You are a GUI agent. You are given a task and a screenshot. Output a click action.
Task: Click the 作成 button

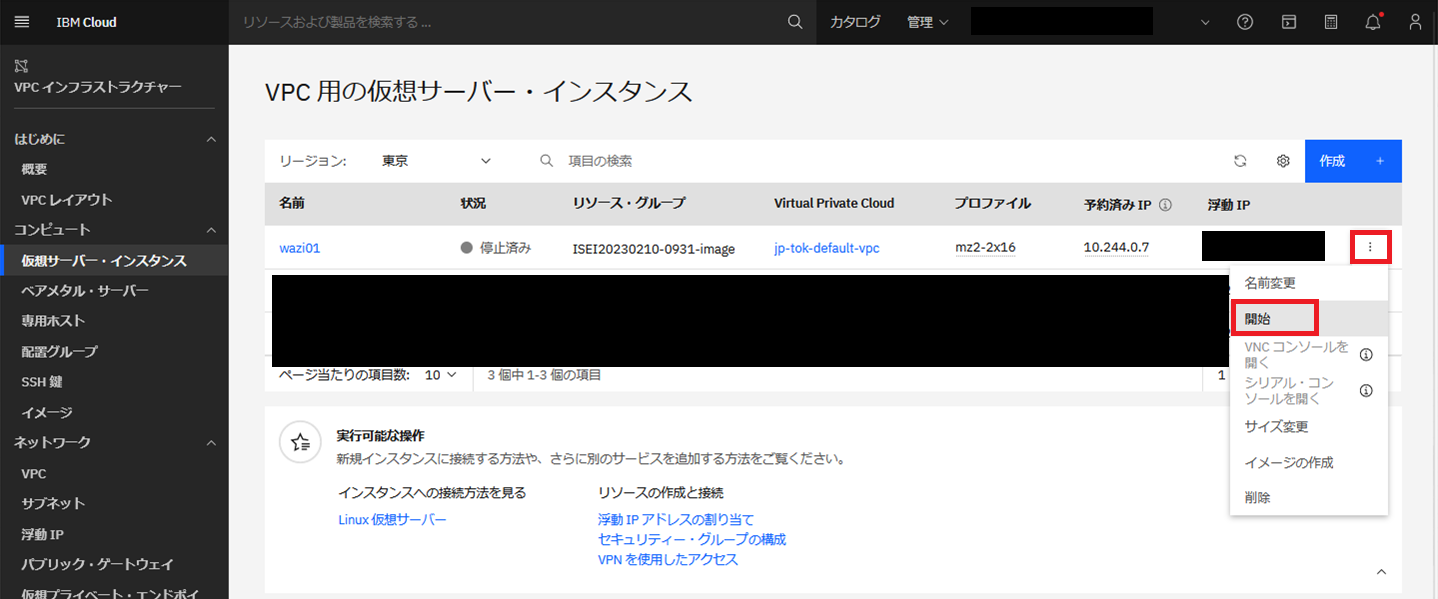(x=1353, y=161)
